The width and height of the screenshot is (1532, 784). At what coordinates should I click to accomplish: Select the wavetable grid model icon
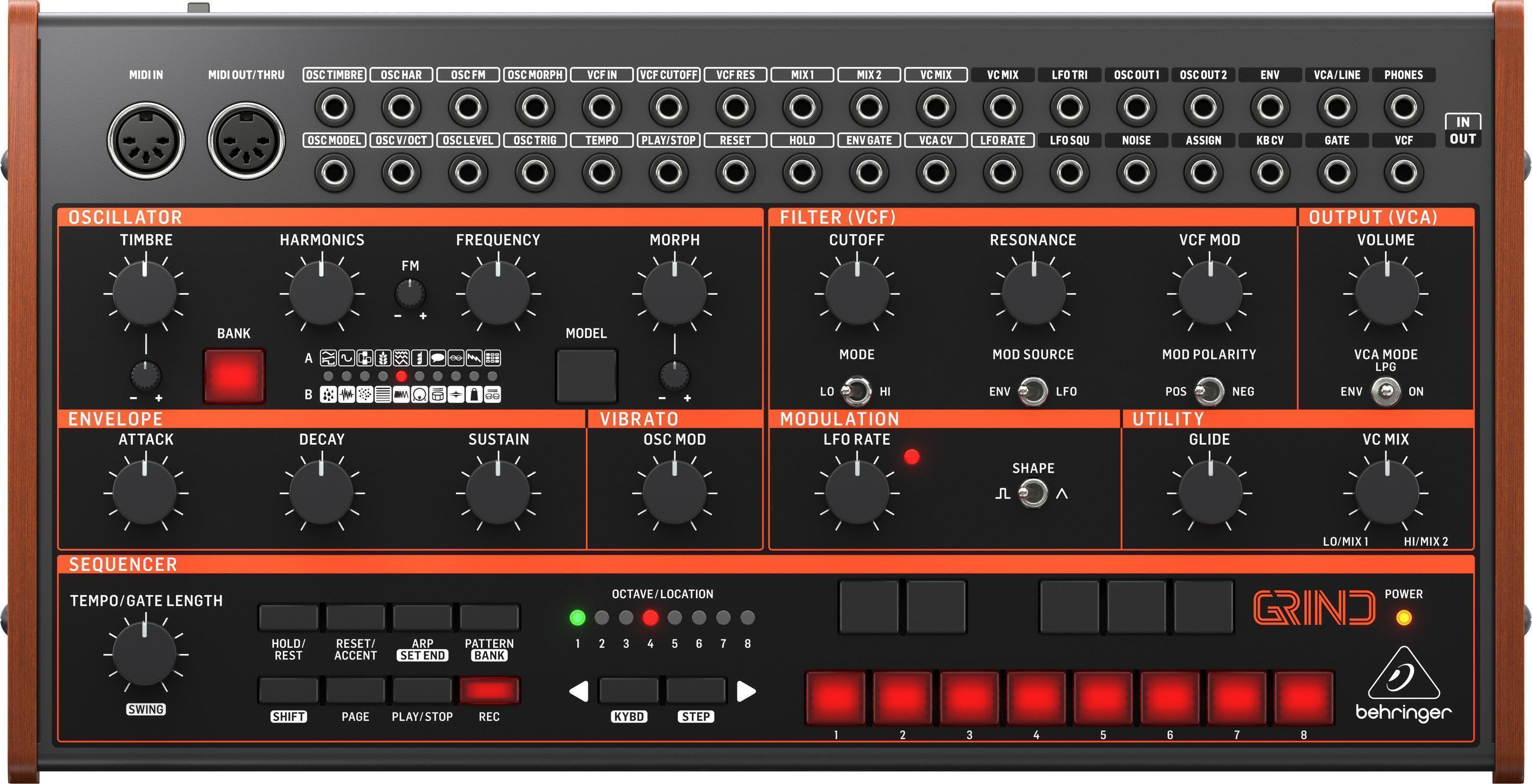point(494,358)
